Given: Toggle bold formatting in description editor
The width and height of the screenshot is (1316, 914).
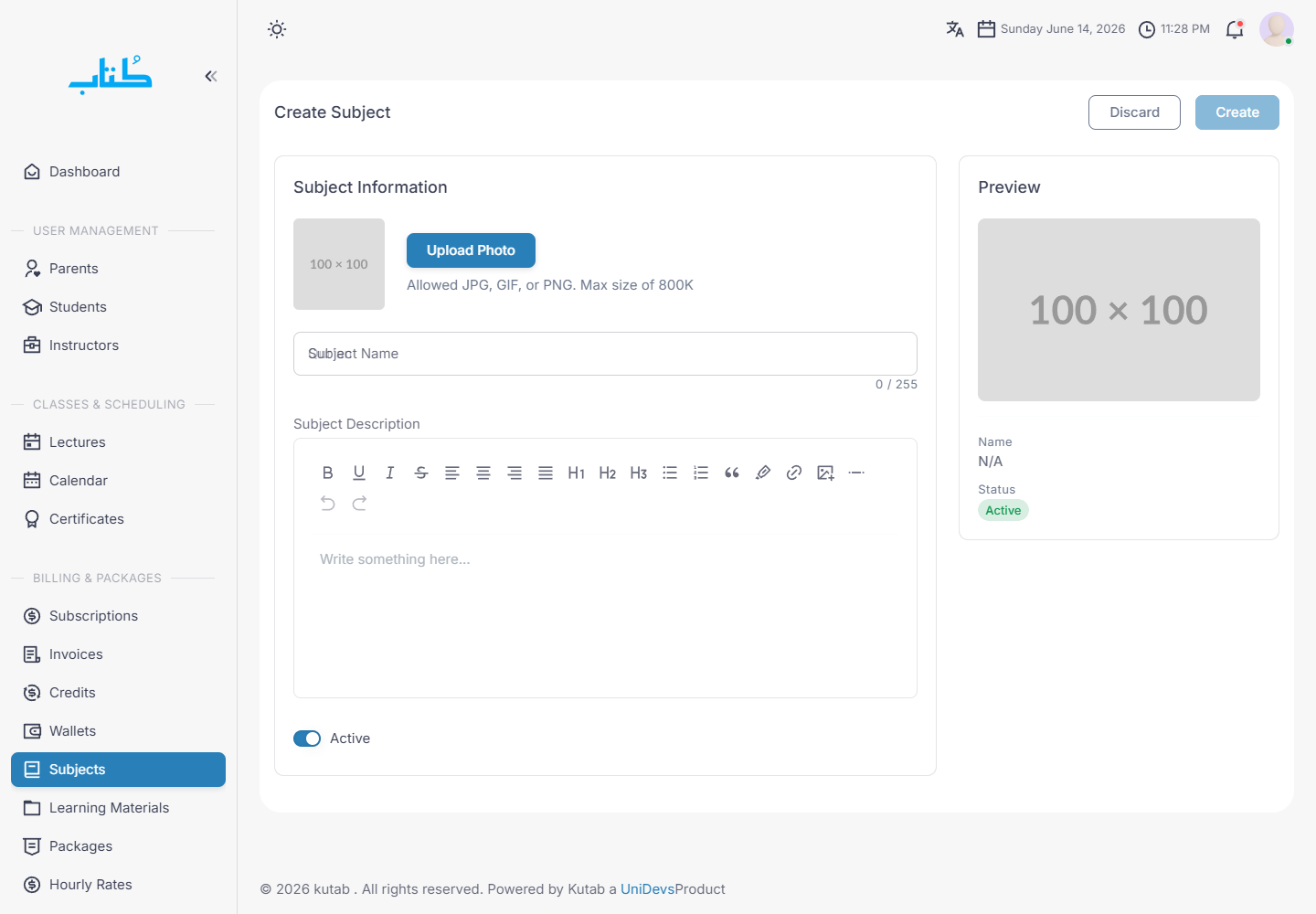Looking at the screenshot, I should [328, 473].
